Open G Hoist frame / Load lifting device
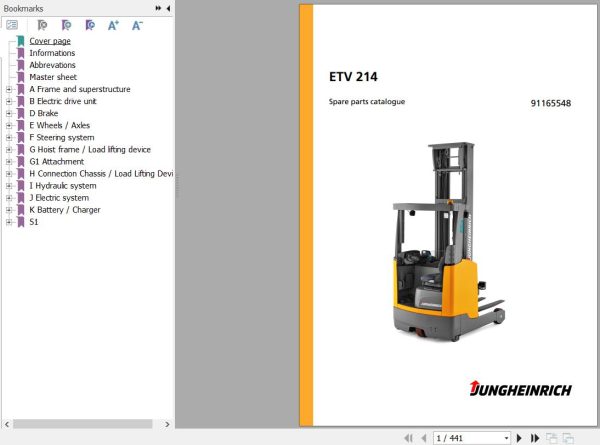Image resolution: width=600 pixels, height=445 pixels. click(90, 150)
